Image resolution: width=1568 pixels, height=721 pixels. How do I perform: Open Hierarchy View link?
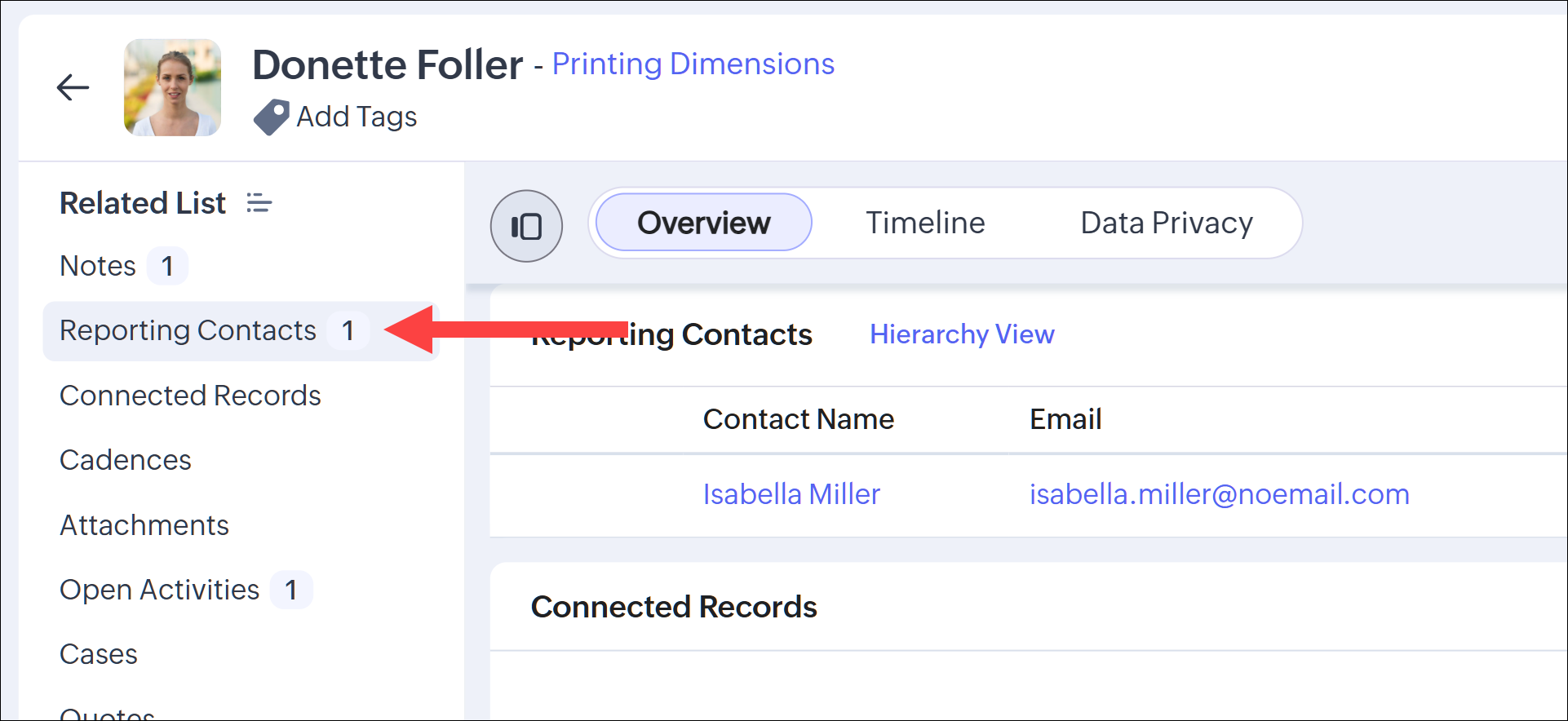(x=962, y=334)
